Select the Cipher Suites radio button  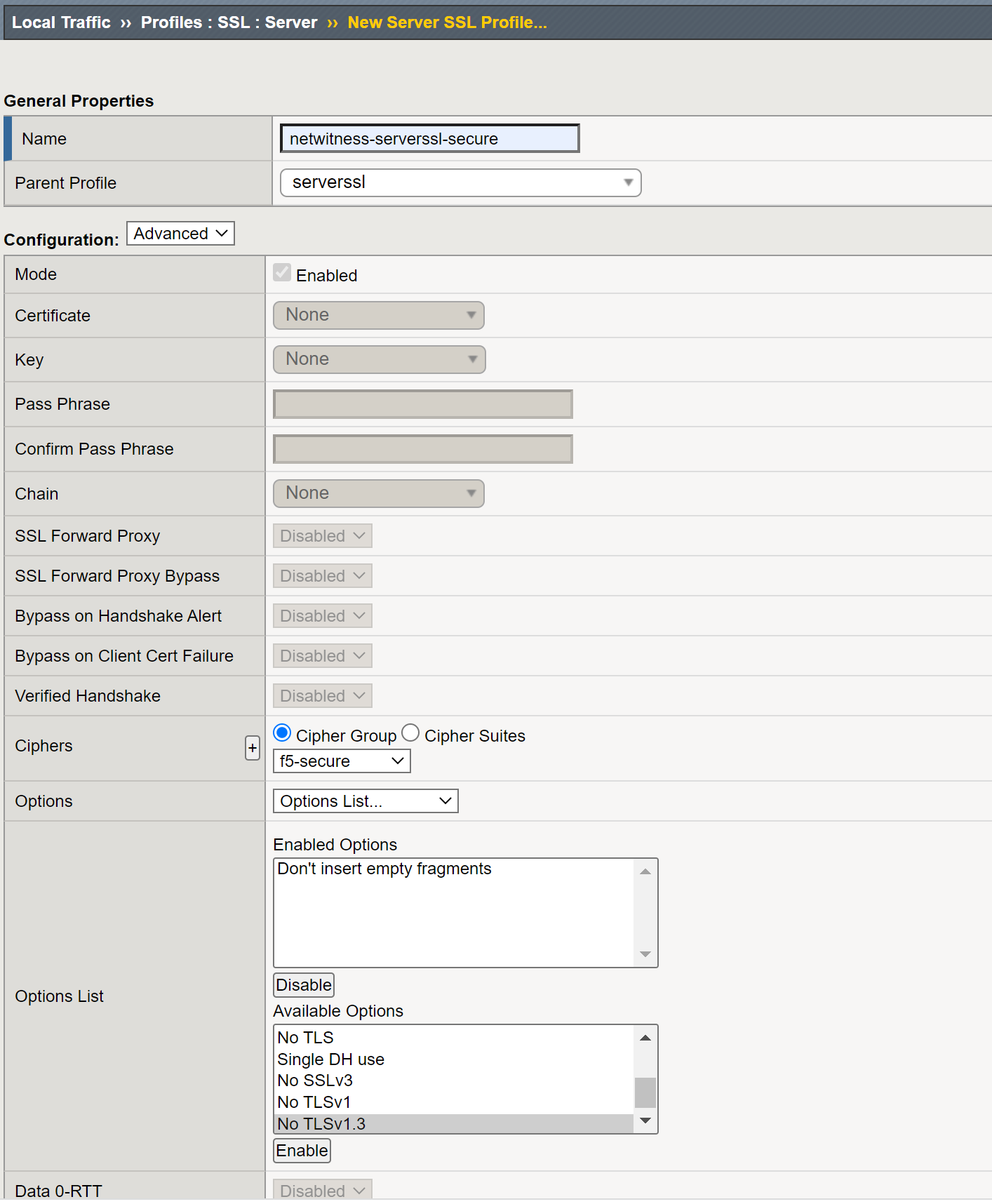coord(410,733)
